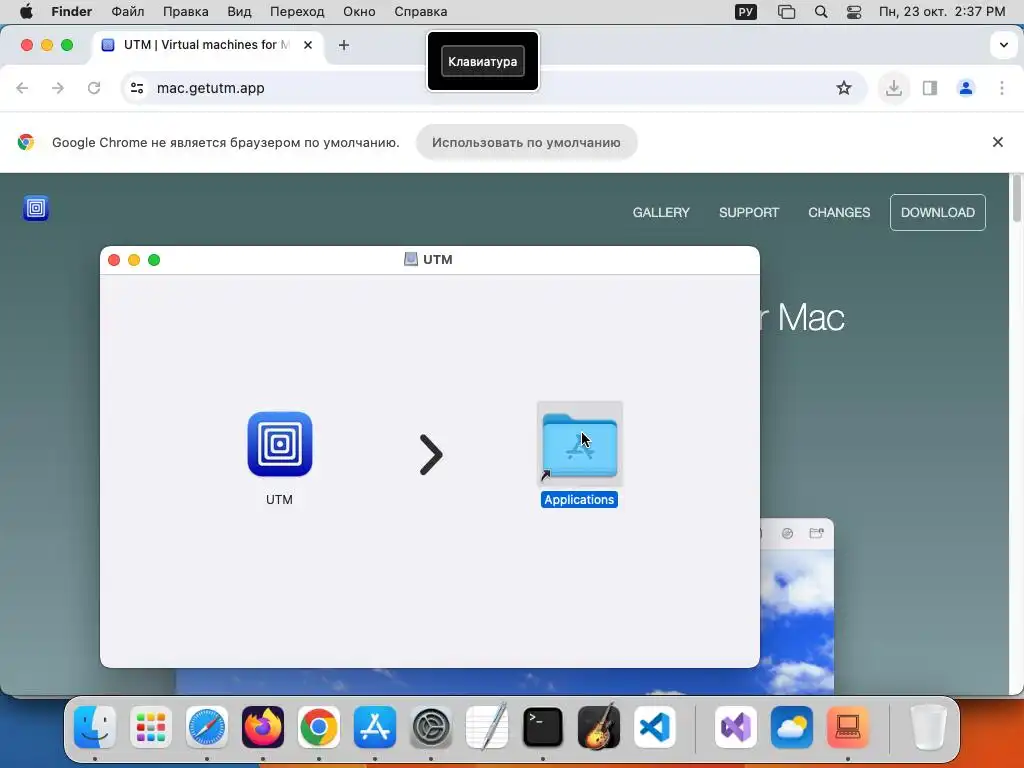Close the UTM browser tab
Viewport: 1024px width, 768px height.
click(x=308, y=45)
